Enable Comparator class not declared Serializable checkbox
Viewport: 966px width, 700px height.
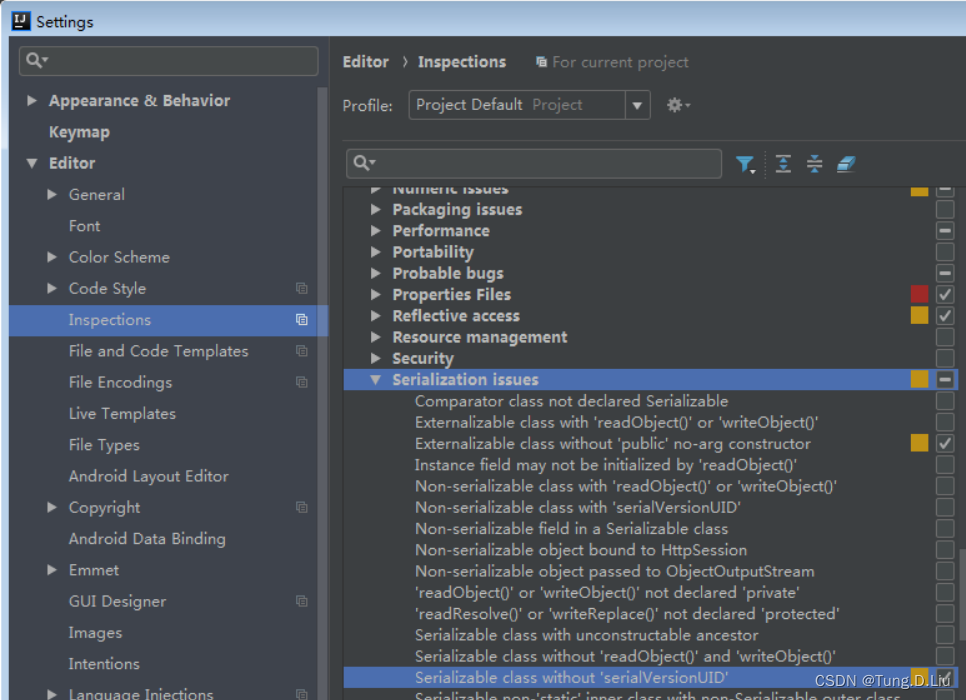(944, 401)
